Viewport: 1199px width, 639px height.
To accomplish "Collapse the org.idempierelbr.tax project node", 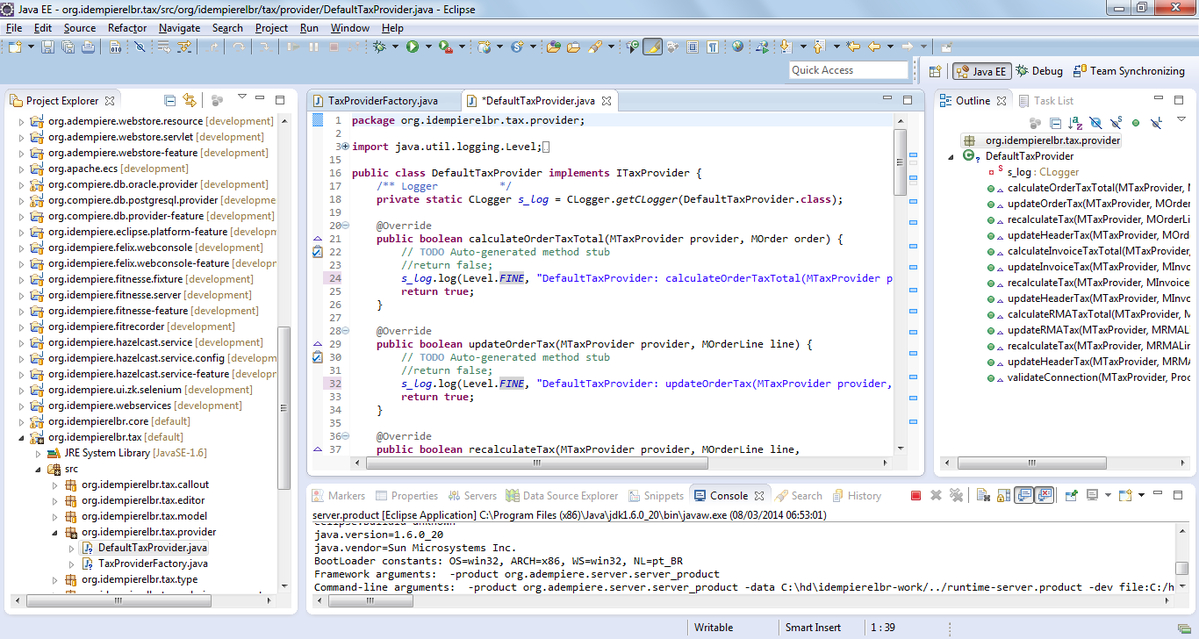I will pyautogui.click(x=22, y=437).
